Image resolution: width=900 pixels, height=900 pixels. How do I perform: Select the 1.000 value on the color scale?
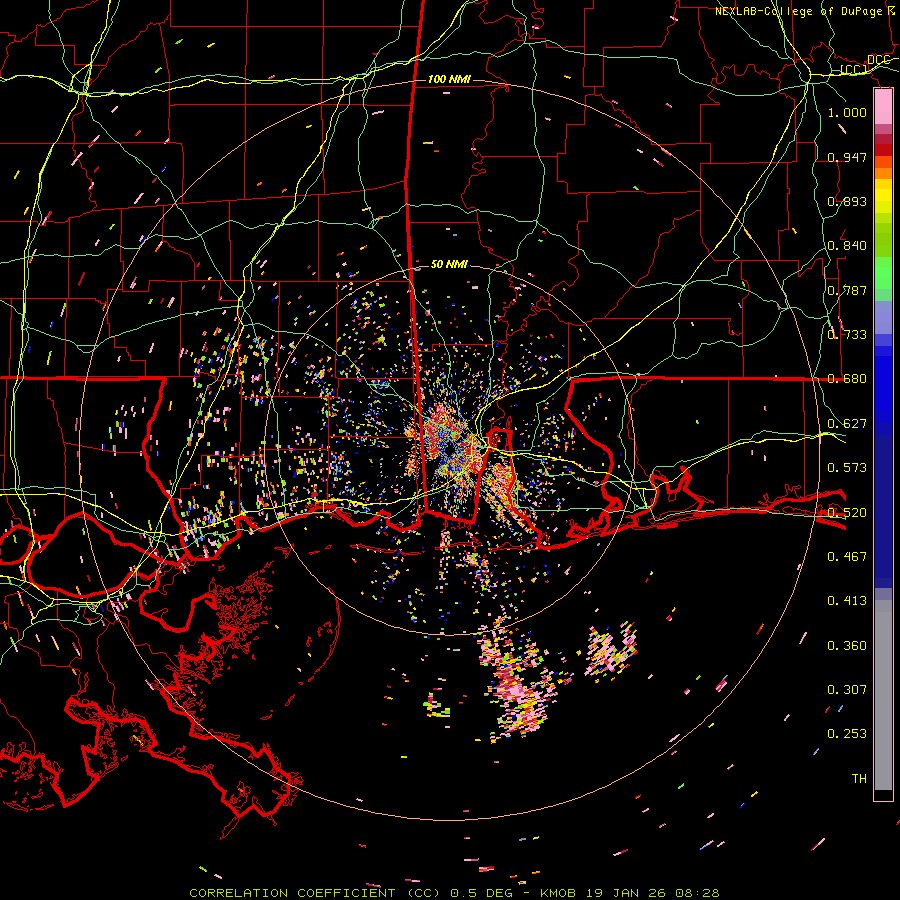pyautogui.click(x=847, y=112)
